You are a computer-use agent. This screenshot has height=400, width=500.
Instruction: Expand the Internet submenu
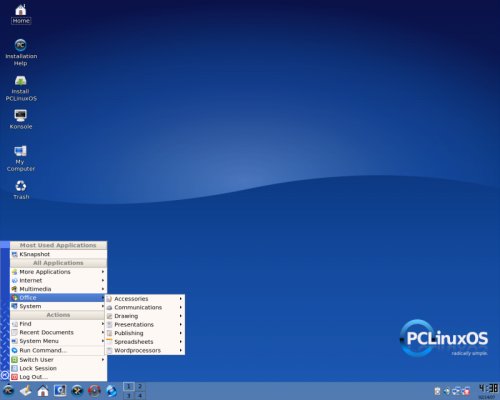(58, 280)
